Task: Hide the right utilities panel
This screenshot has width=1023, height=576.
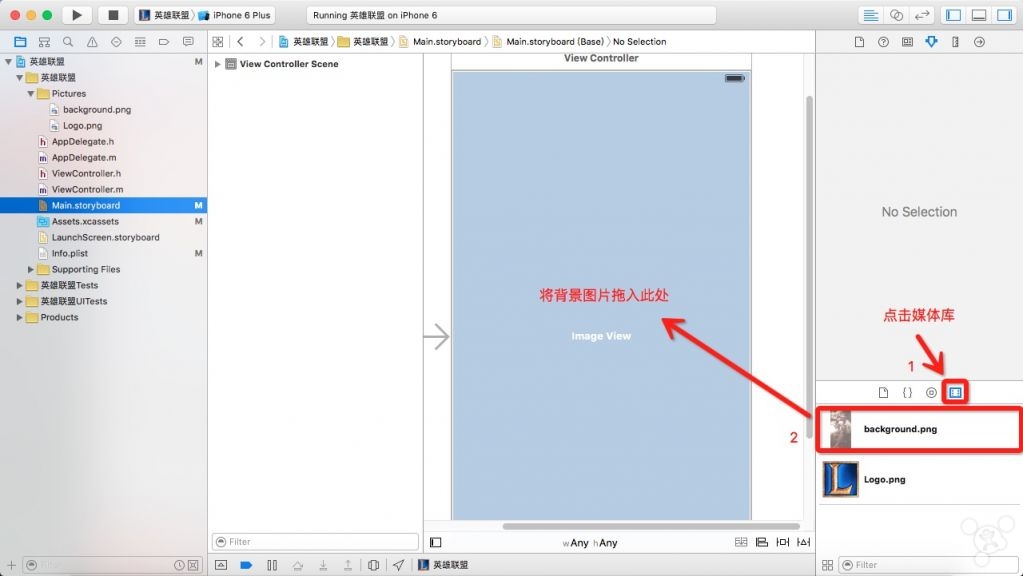Action: pyautogui.click(x=1003, y=15)
